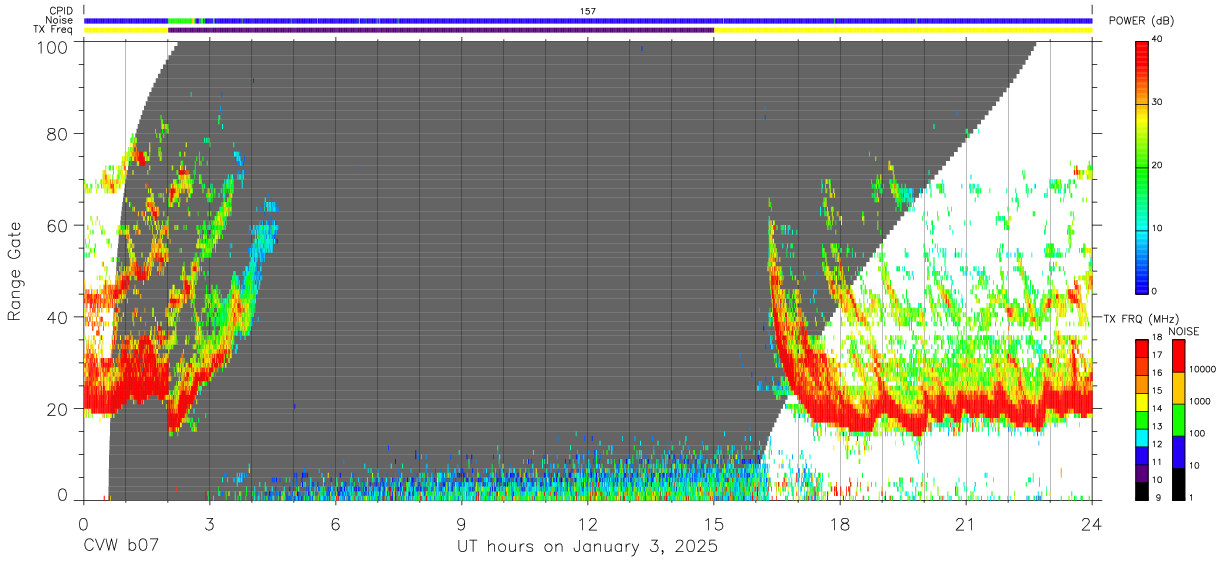Click the CVW b07 label
Viewport: 1228px width, 567px height.
point(122,547)
